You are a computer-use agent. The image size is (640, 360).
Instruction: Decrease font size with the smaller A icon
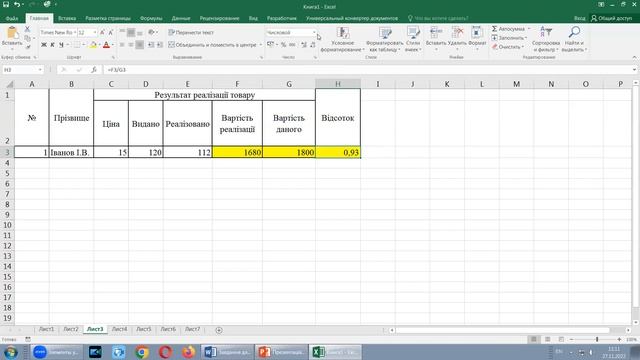[x=111, y=32]
